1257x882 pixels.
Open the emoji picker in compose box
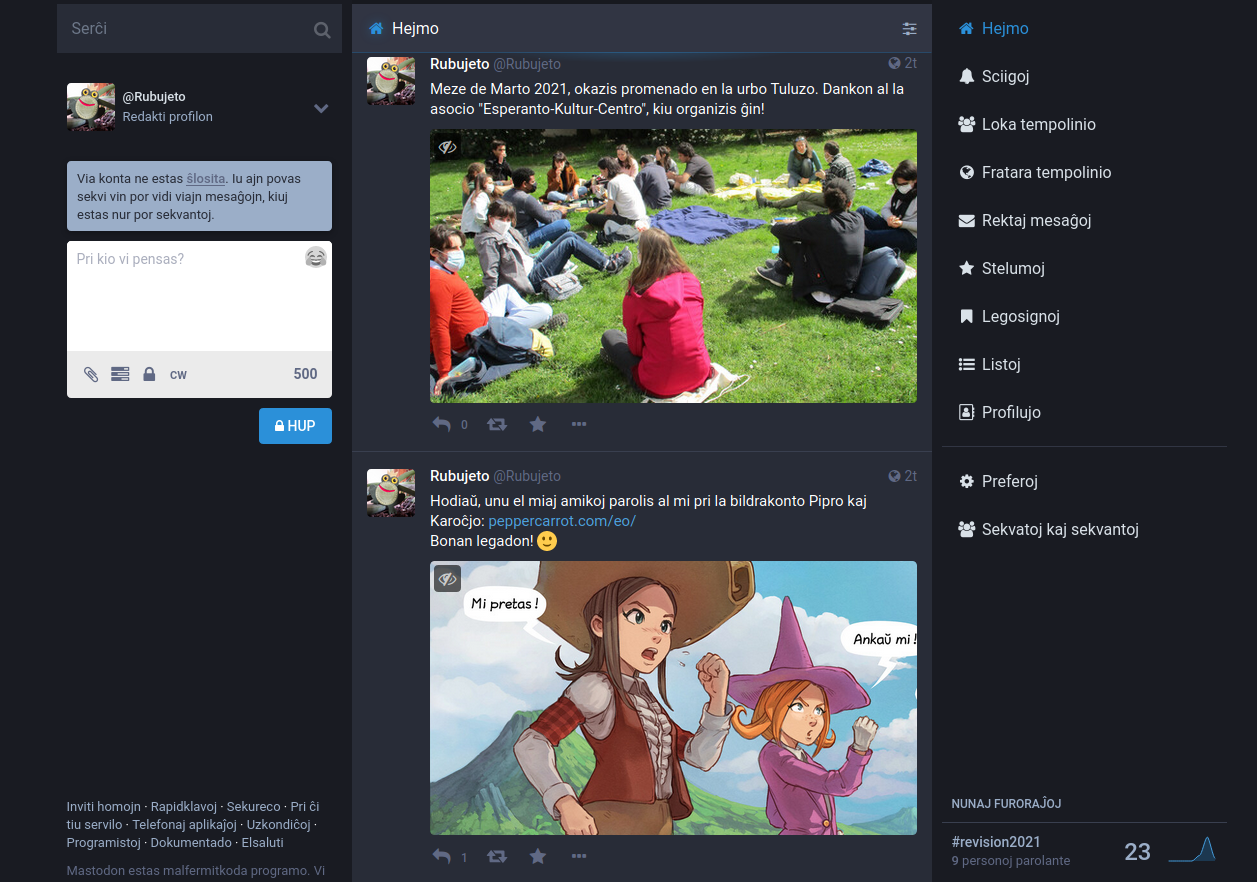[315, 258]
